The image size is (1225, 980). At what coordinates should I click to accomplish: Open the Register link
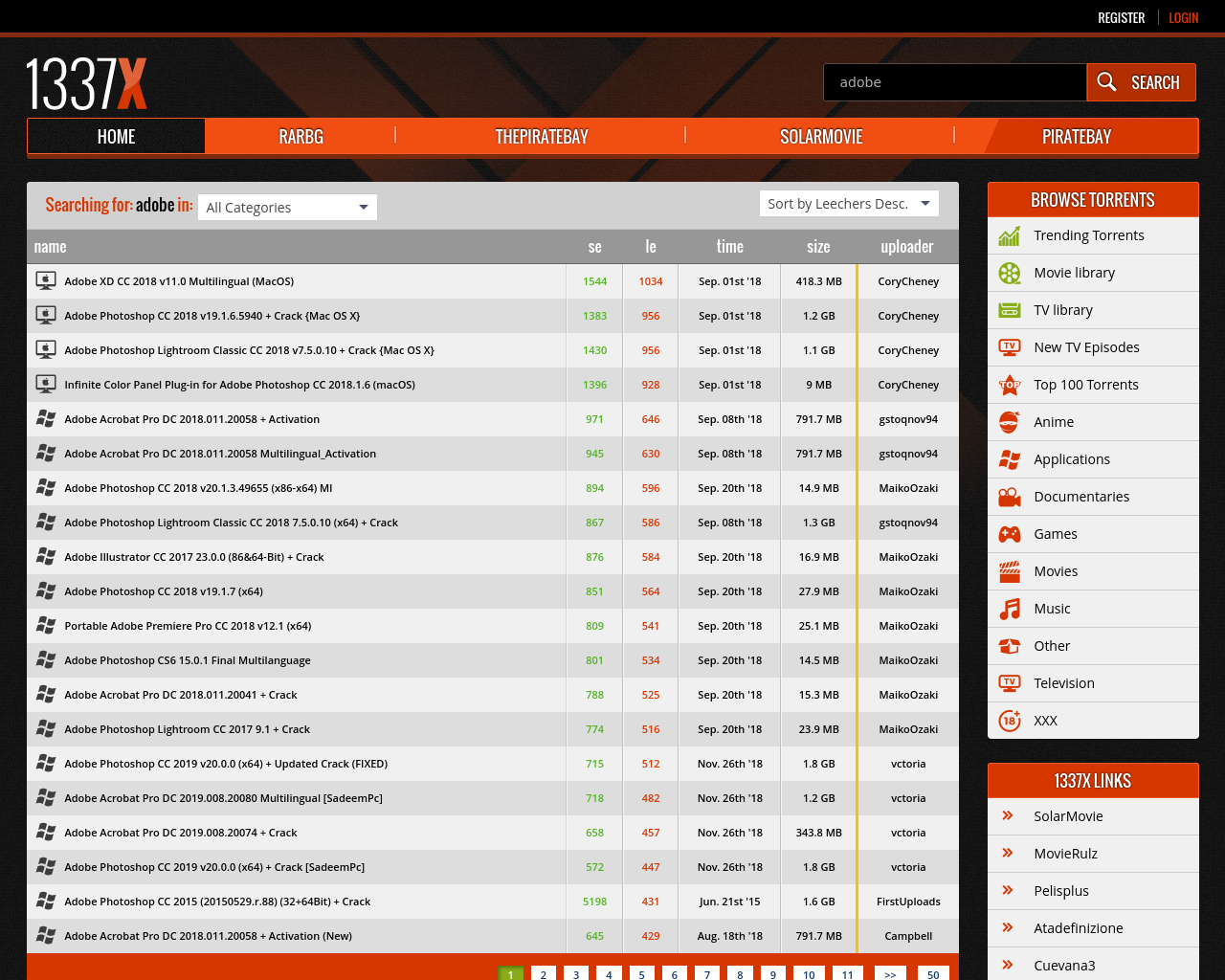(x=1121, y=18)
